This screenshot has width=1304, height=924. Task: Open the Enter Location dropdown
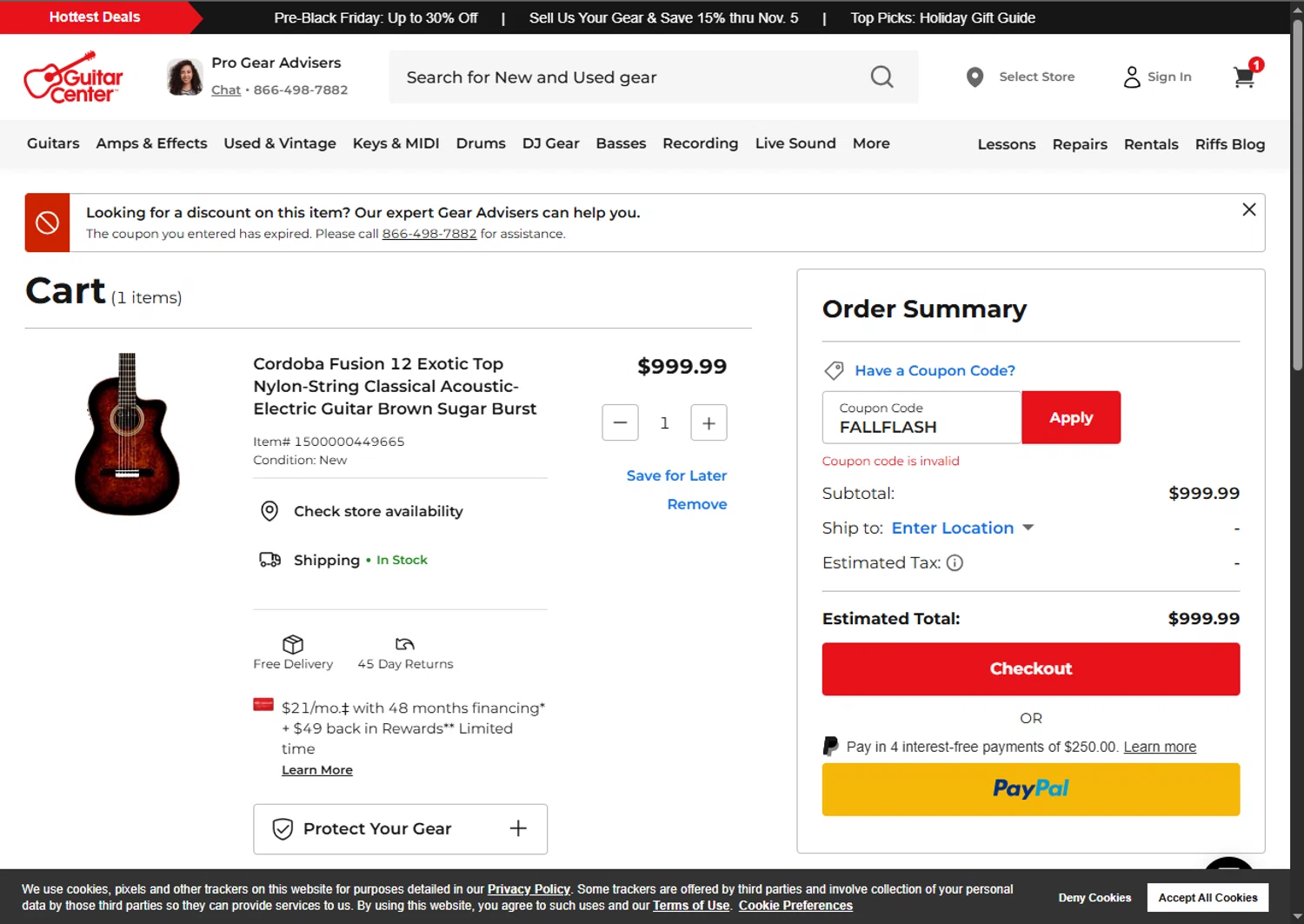click(962, 528)
